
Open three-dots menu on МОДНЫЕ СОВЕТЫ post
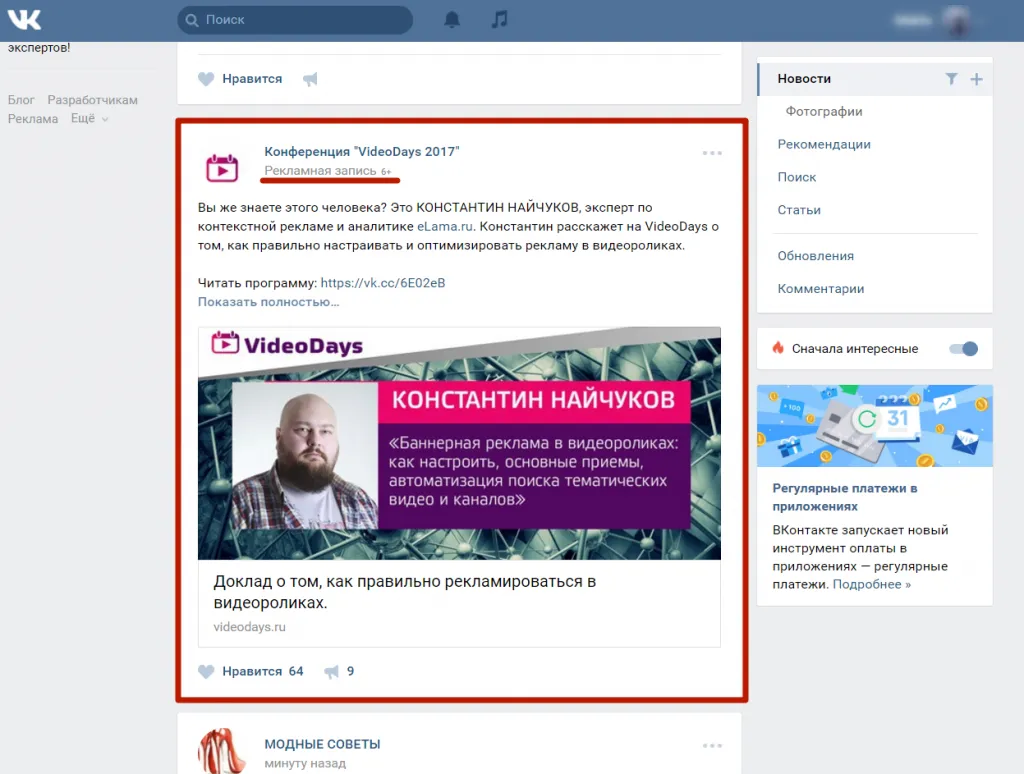tap(712, 745)
